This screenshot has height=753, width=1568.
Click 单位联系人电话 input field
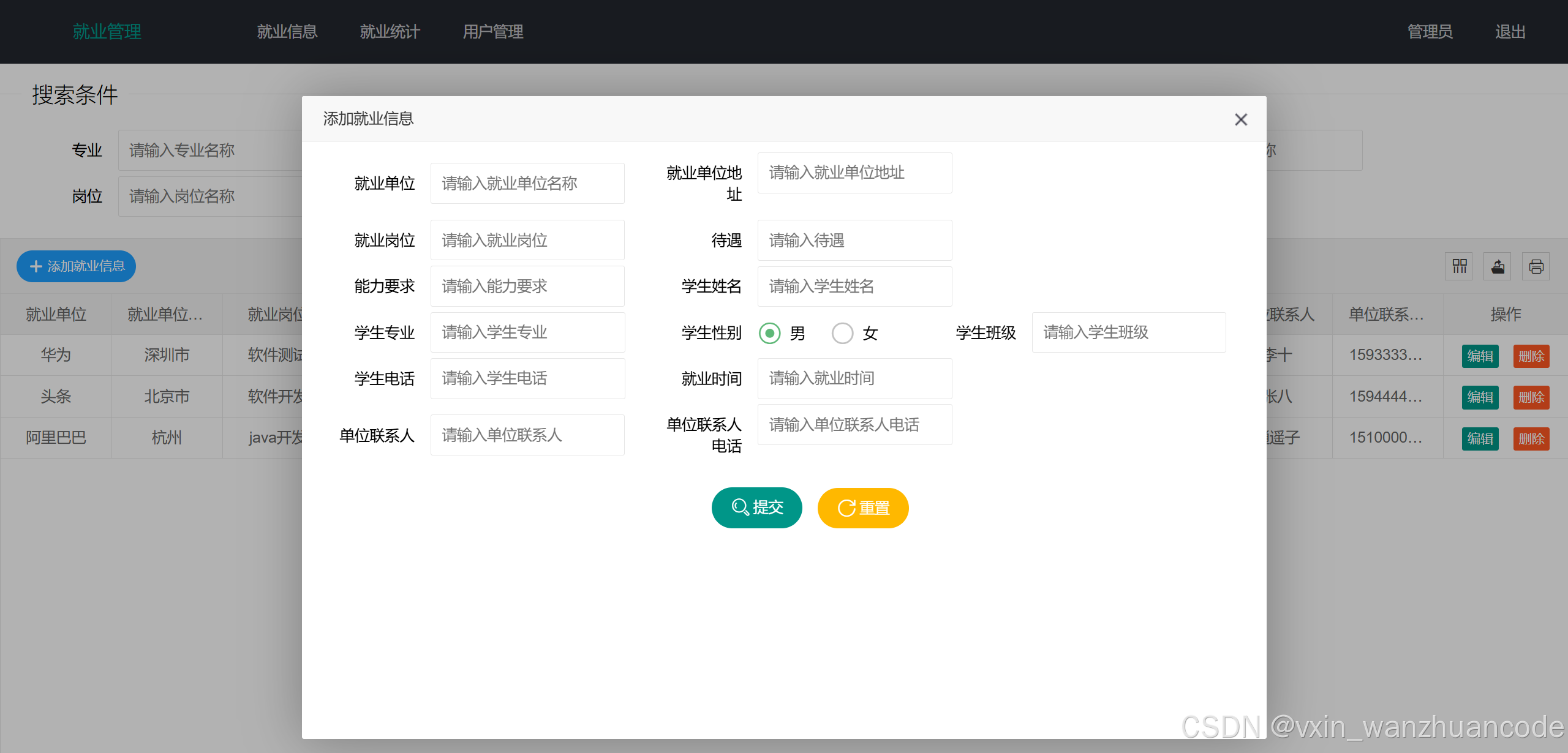(x=854, y=424)
